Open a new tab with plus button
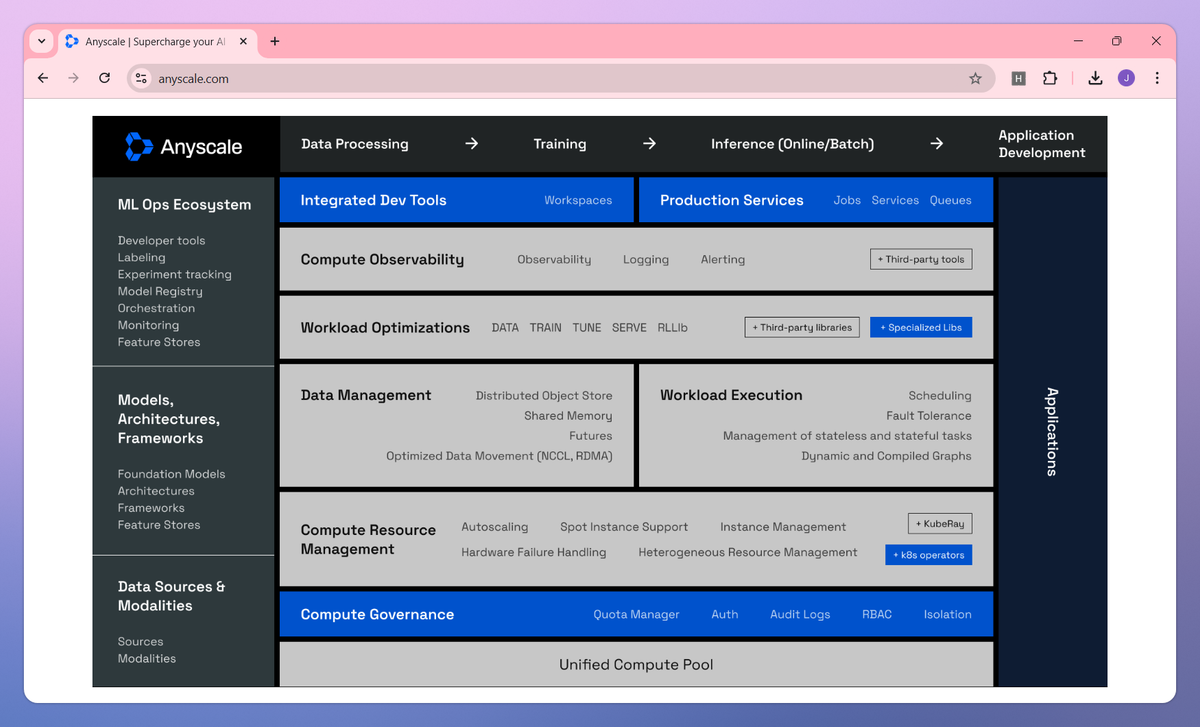Screen dimensions: 1200x727 coord(275,41)
